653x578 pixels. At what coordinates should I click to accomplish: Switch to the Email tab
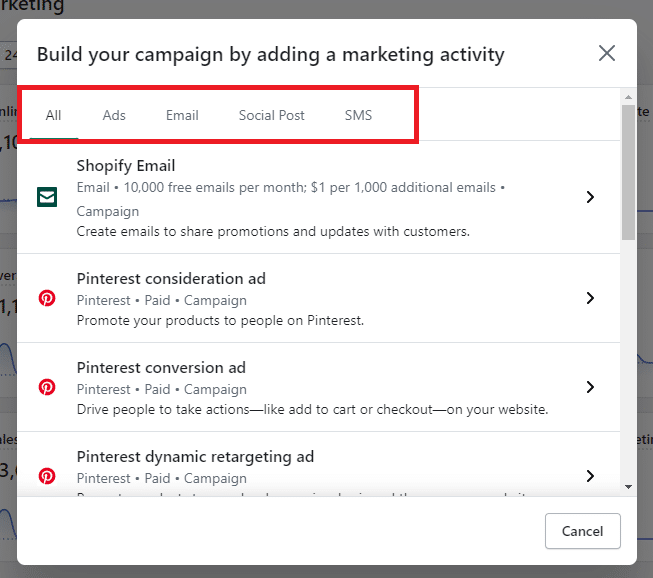click(x=182, y=115)
